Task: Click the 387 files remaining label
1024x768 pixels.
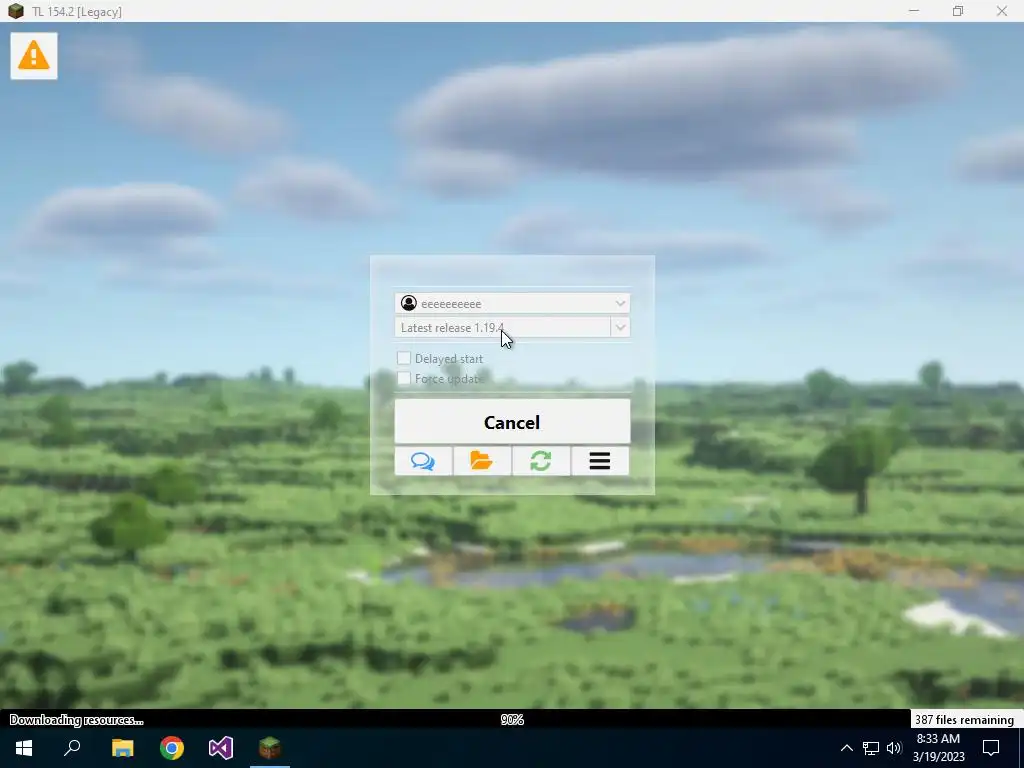Action: (x=964, y=720)
